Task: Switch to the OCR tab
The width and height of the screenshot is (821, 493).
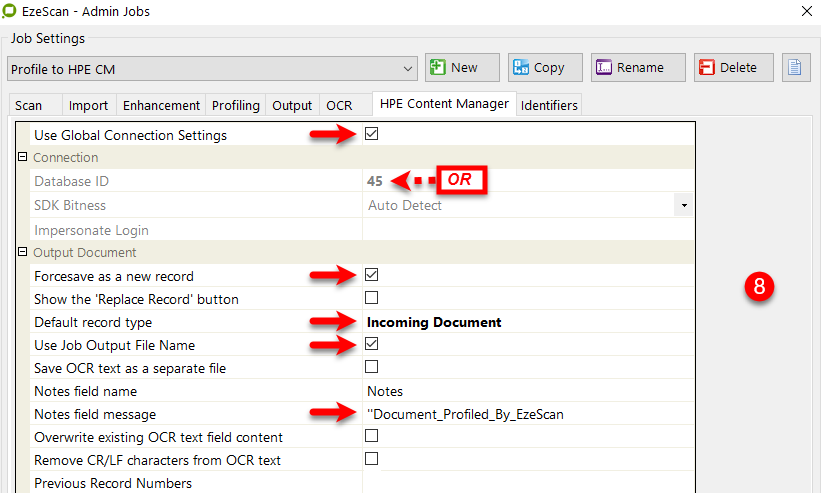Action: (x=339, y=105)
